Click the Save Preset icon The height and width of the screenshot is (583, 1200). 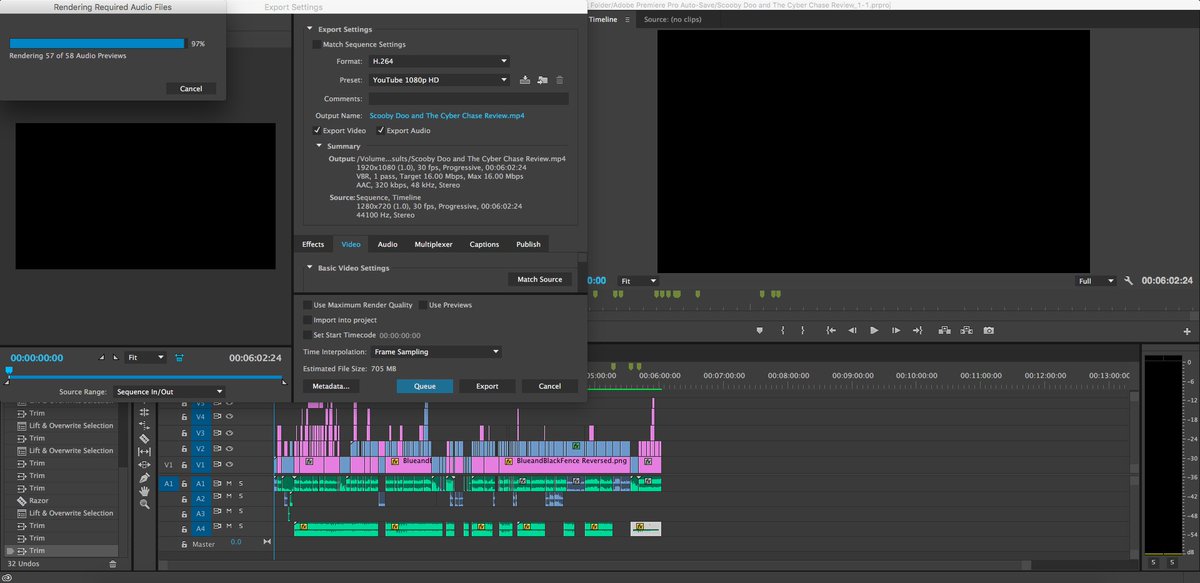[x=525, y=79]
